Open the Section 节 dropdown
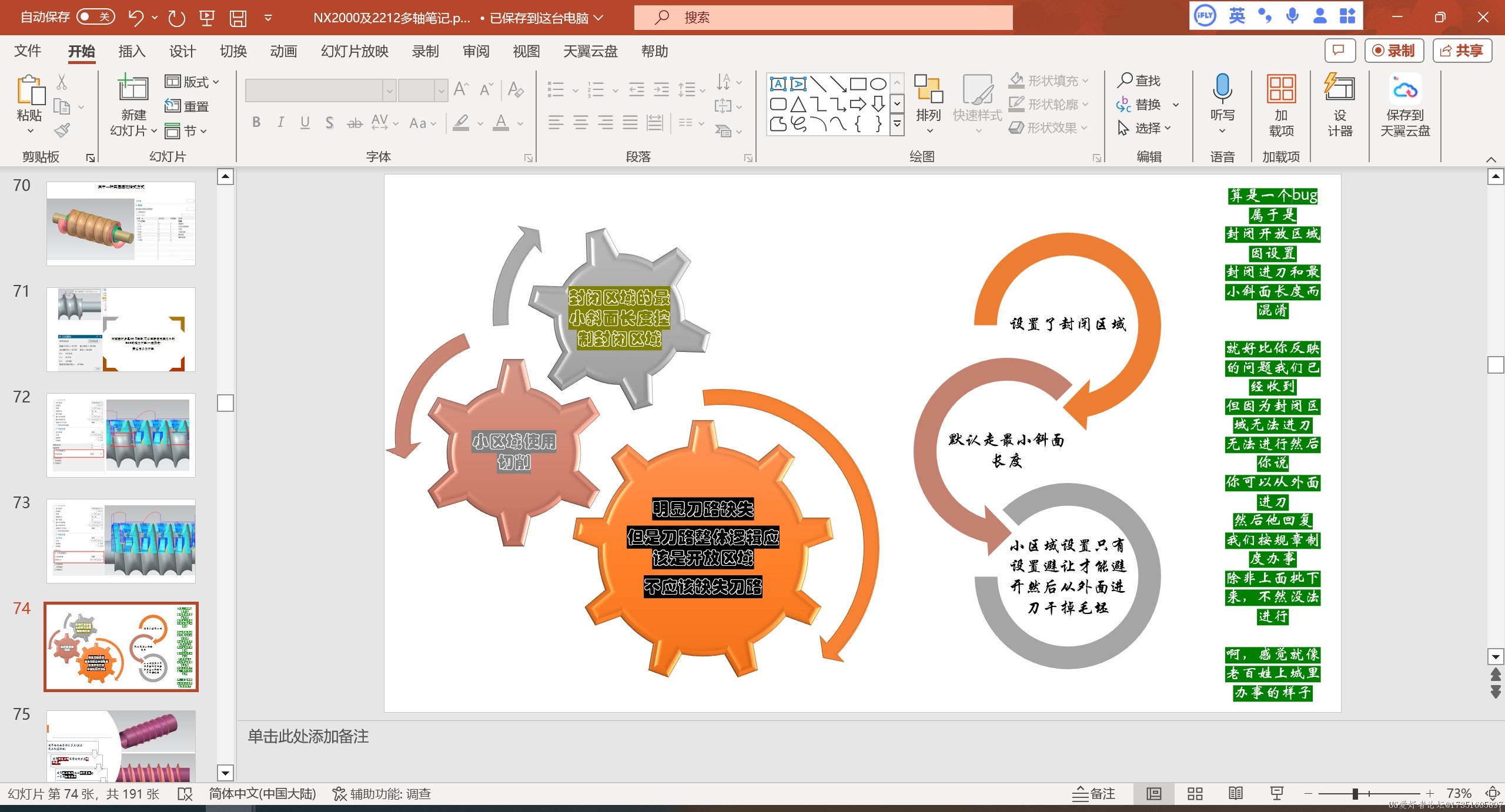Screen dimensions: 1505x812 click(x=186, y=131)
